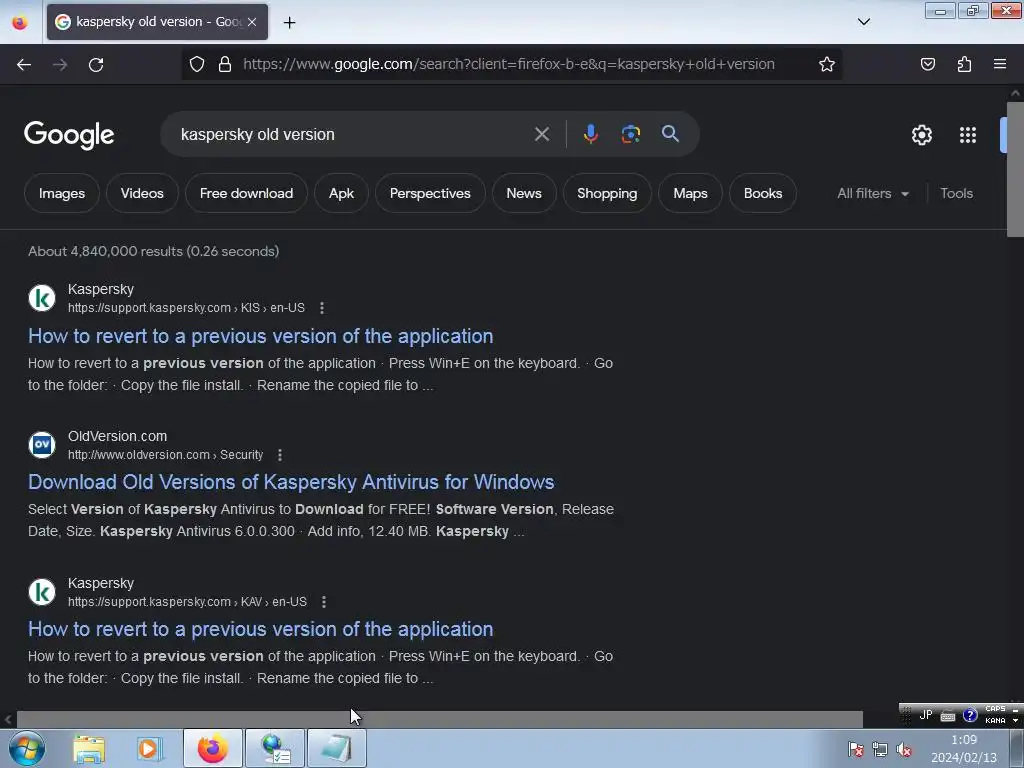
Task: Open more options for KIS Kaspersky result
Action: click(x=322, y=308)
